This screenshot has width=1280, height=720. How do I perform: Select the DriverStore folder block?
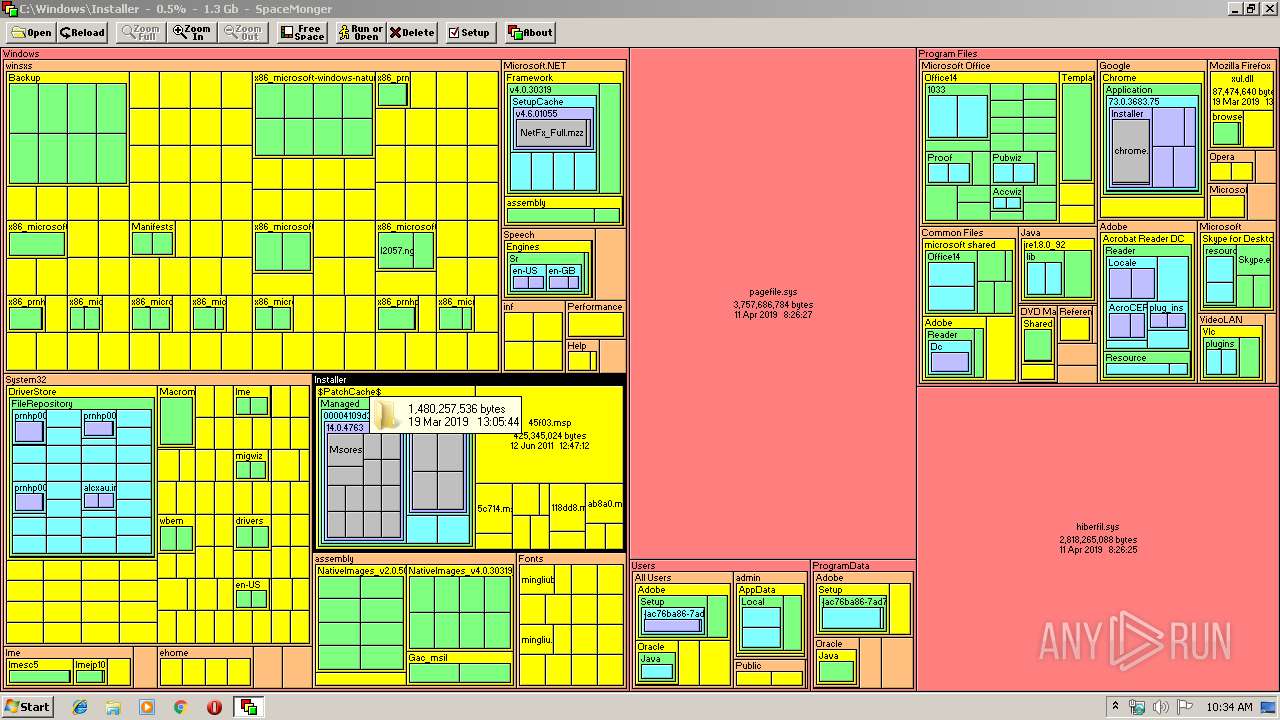[x=81, y=473]
